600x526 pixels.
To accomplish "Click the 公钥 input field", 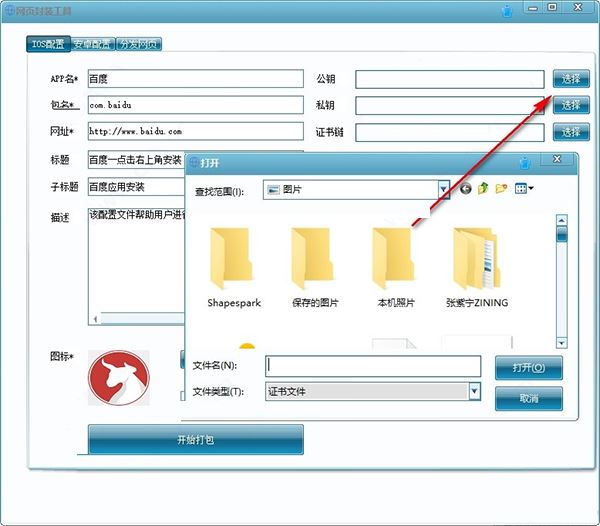I will [450, 79].
